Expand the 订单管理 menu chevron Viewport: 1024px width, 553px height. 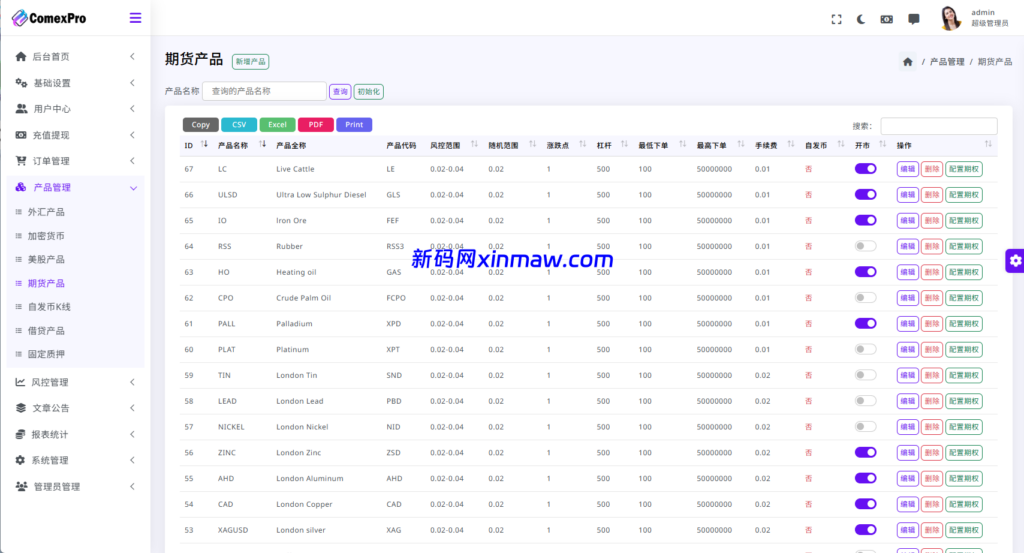pos(133,161)
